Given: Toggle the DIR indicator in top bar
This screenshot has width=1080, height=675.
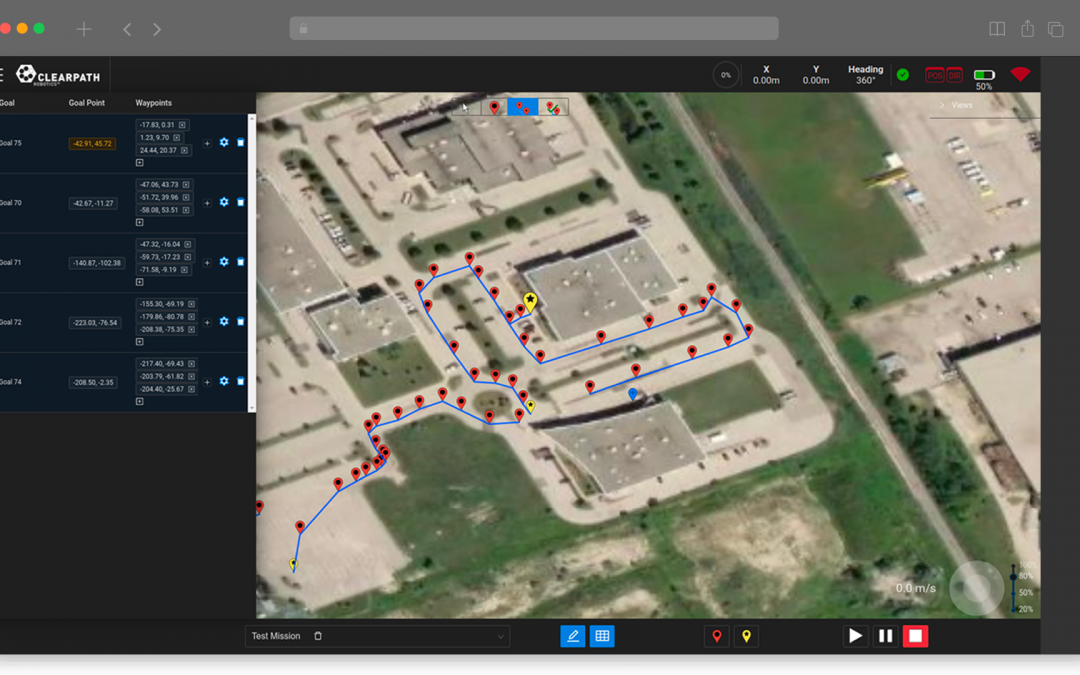Looking at the screenshot, I should point(954,75).
